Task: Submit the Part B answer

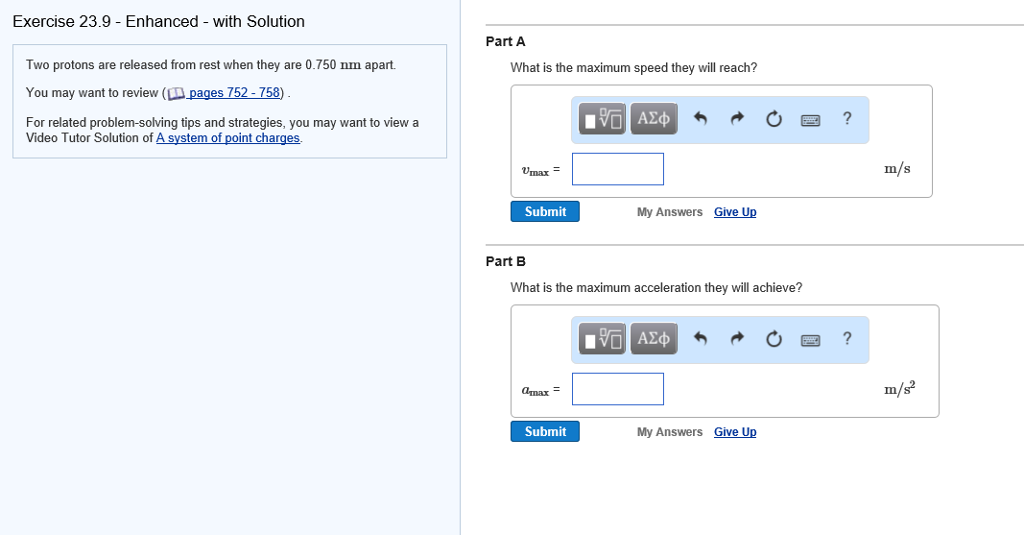Action: click(x=545, y=432)
